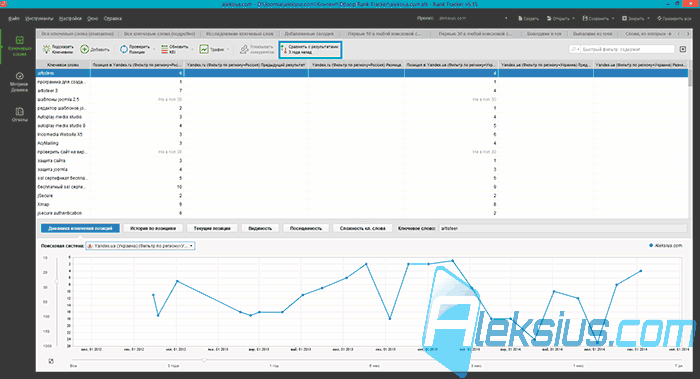Click the Проверить позиции refresh icon
This screenshot has width=700, height=379.
[x=124, y=49]
